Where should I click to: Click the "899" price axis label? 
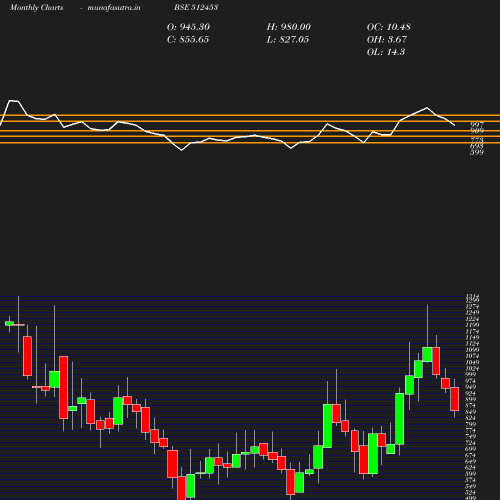pyautogui.click(x=472, y=399)
